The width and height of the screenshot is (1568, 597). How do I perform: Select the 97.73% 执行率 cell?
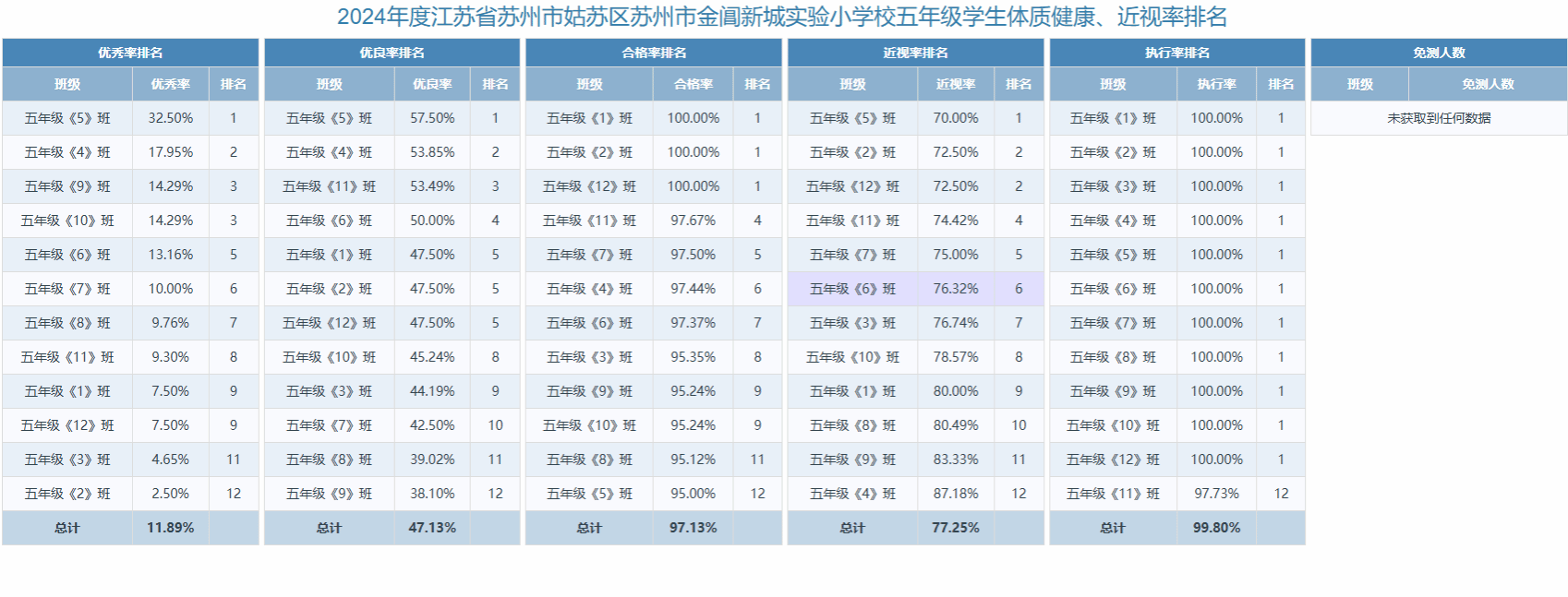(1216, 494)
